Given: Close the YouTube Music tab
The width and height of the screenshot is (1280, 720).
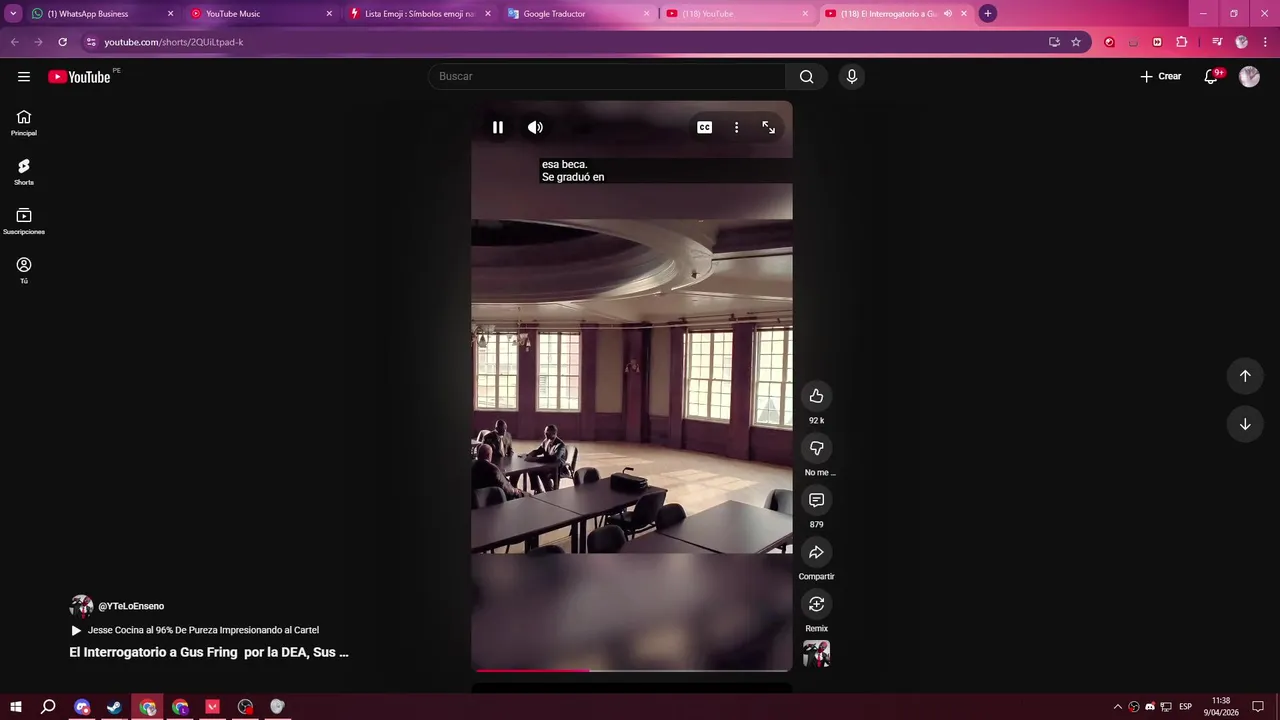Looking at the screenshot, I should tap(329, 14).
